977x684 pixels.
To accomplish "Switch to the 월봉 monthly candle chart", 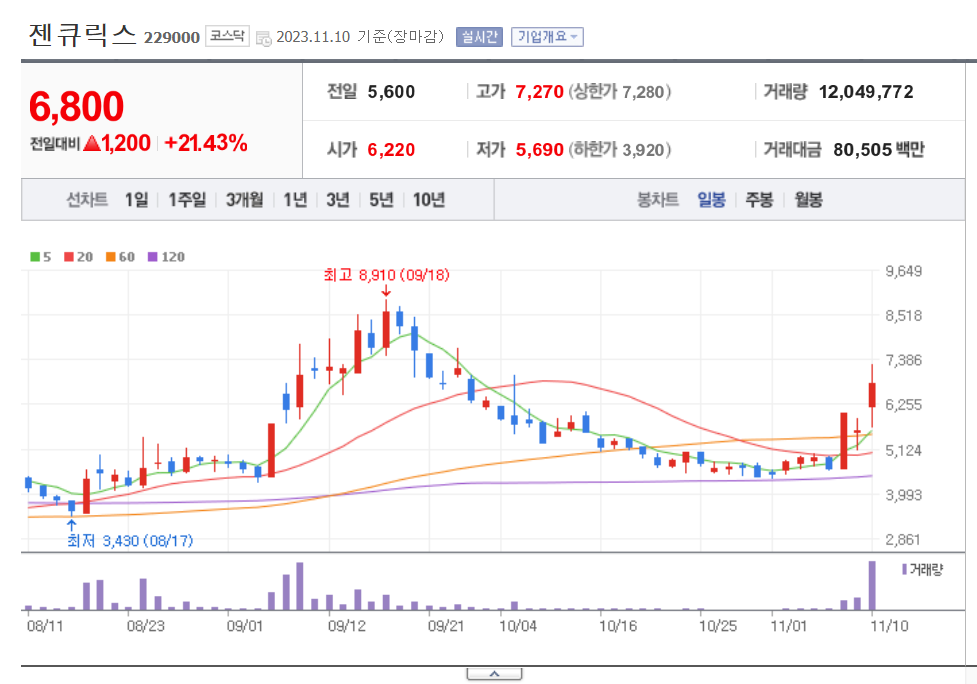I will pos(808,200).
